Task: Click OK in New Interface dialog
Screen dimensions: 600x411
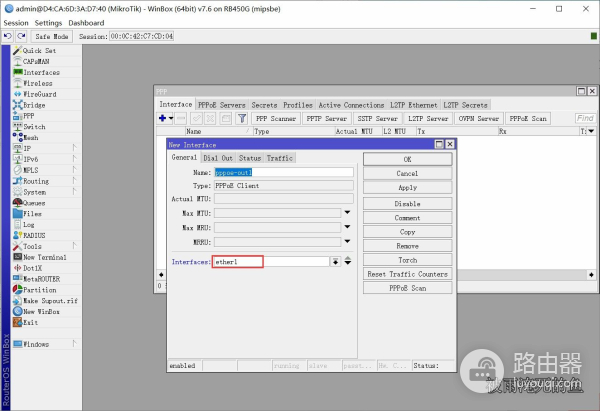Action: point(408,159)
